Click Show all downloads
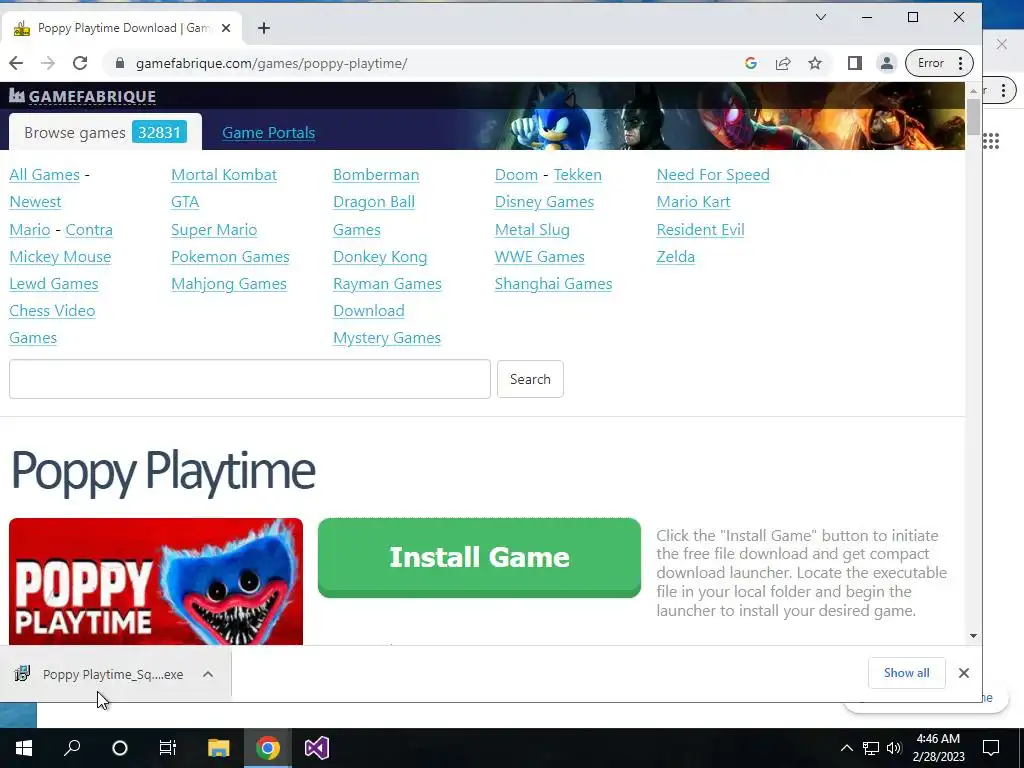The height and width of the screenshot is (768, 1024). 906,673
